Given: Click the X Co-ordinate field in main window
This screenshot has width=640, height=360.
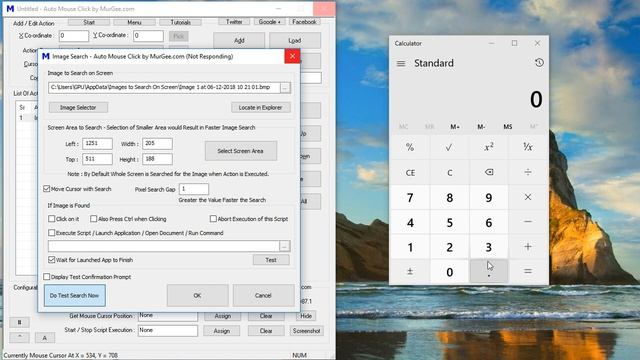Looking at the screenshot, I should pyautogui.click(x=74, y=36).
